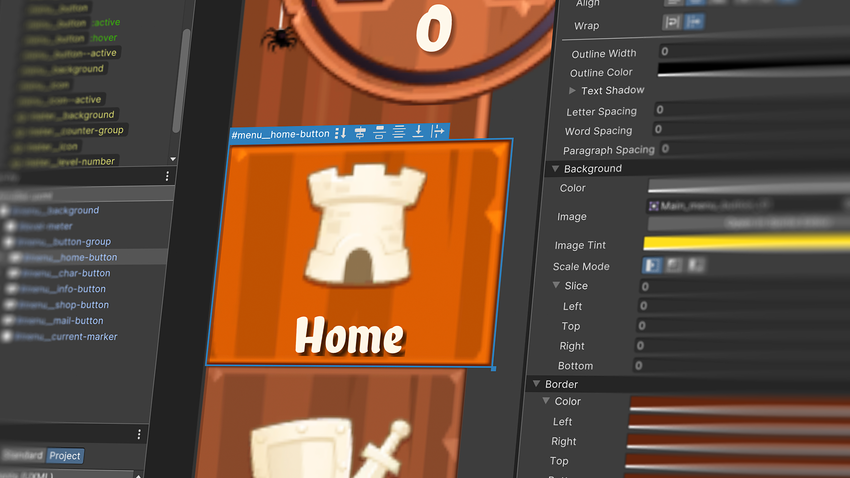Collapse the Slice foldout

pos(556,285)
